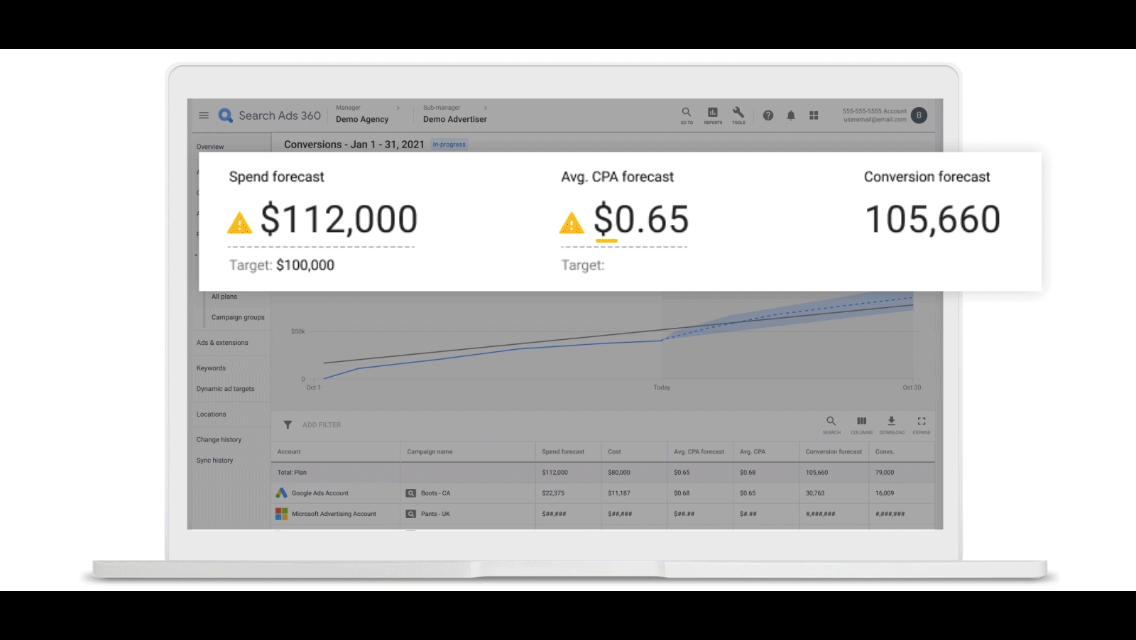This screenshot has width=1136, height=640.
Task: Click the table Search magnifier icon
Action: coord(831,422)
